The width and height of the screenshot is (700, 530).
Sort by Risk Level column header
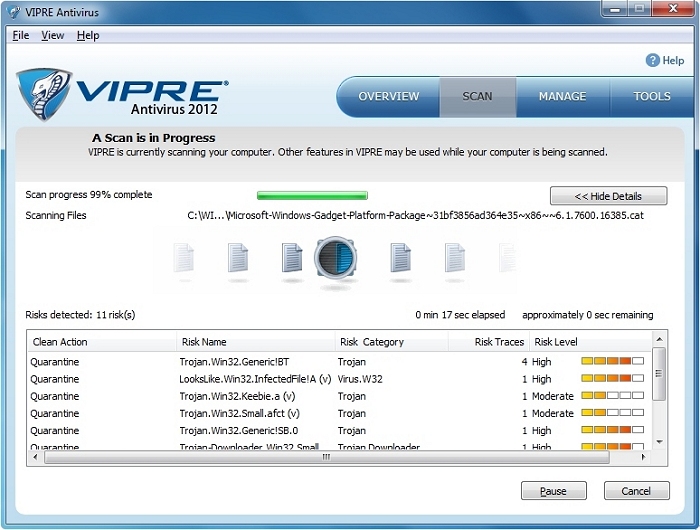(x=590, y=342)
